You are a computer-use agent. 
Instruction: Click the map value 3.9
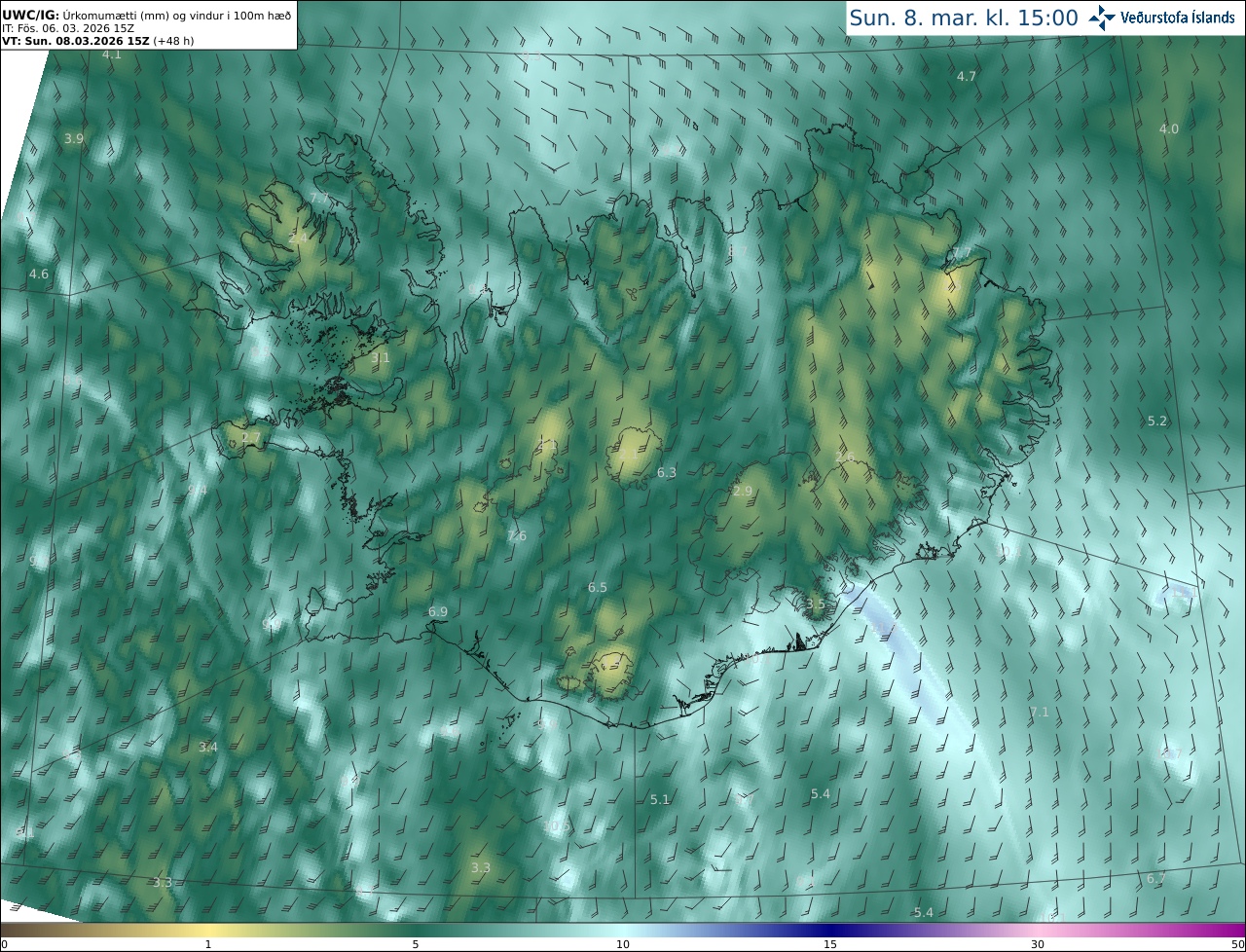(74, 139)
